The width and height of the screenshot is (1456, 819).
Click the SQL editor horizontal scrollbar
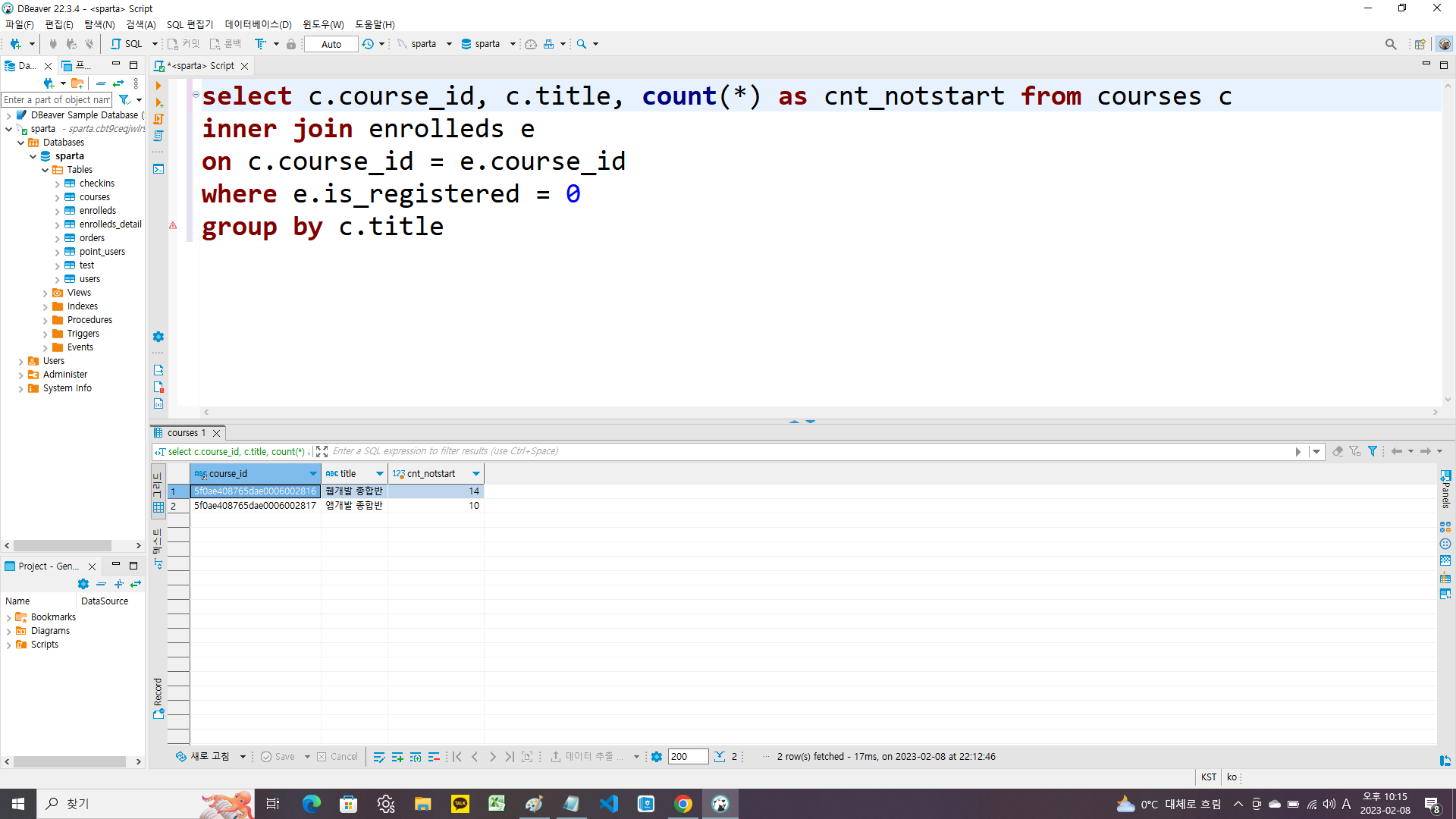tap(821, 413)
